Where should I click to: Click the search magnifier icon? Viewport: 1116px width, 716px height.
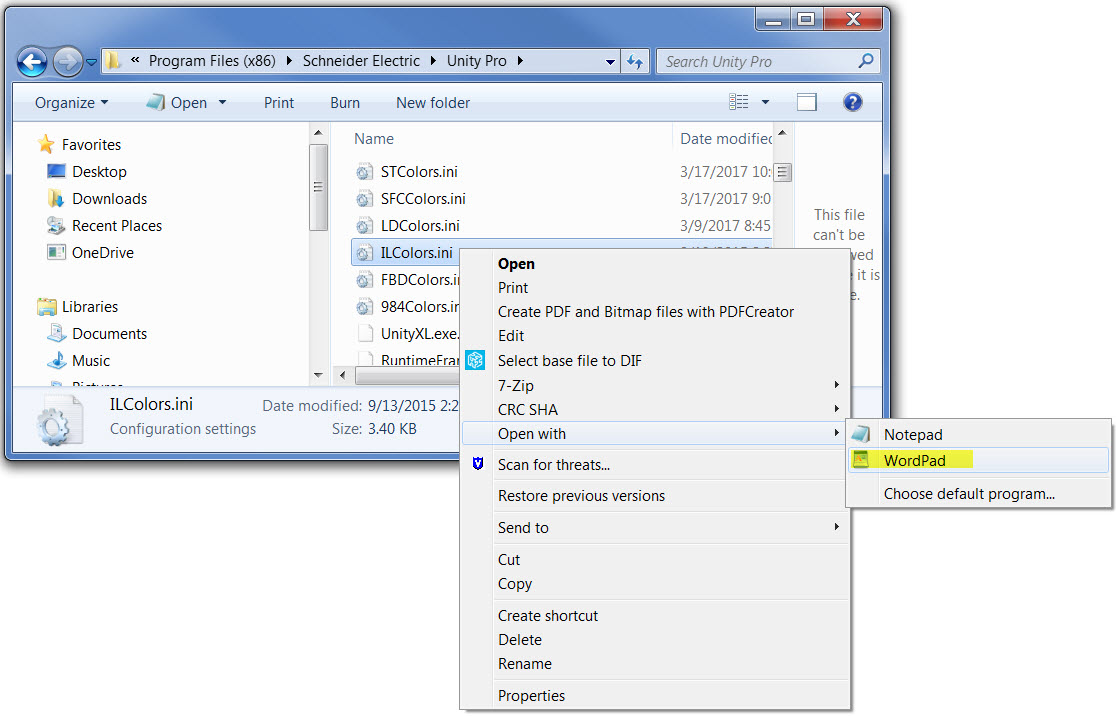[865, 61]
